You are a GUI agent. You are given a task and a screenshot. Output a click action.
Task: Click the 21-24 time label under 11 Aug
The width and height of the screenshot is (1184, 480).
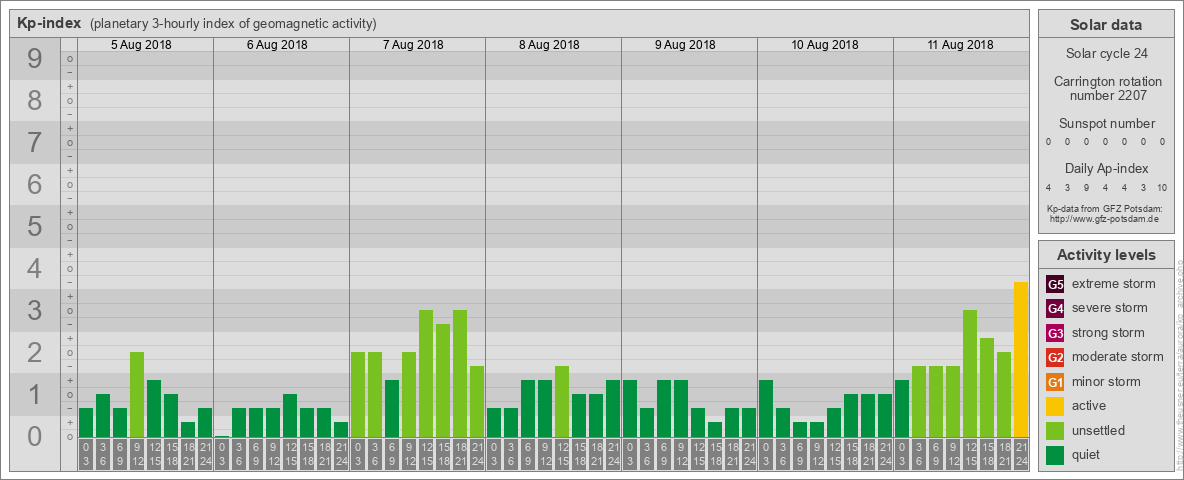[1021, 455]
